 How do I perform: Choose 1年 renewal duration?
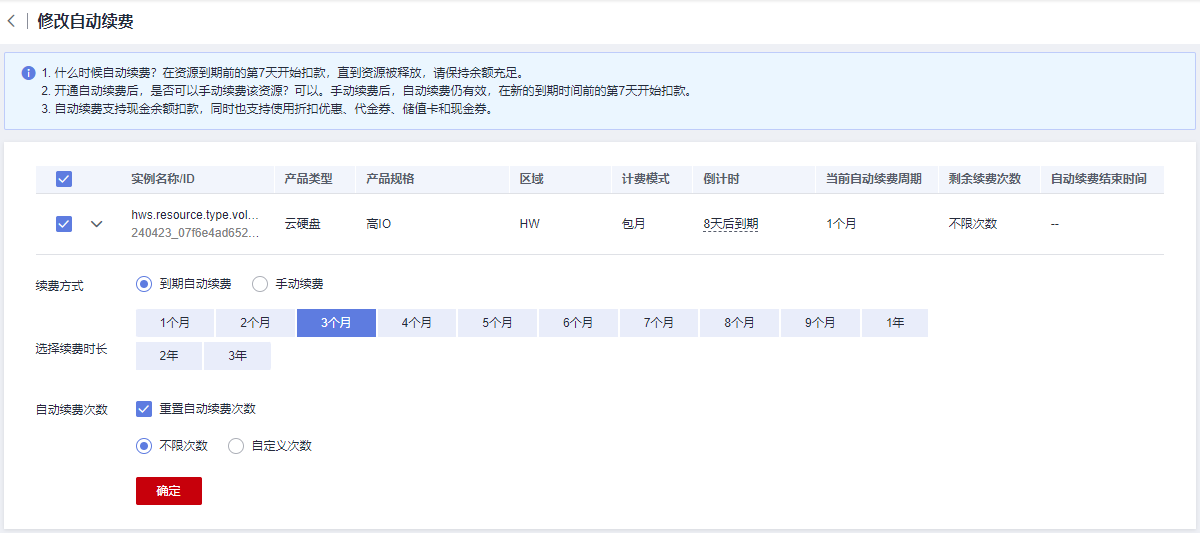point(895,323)
